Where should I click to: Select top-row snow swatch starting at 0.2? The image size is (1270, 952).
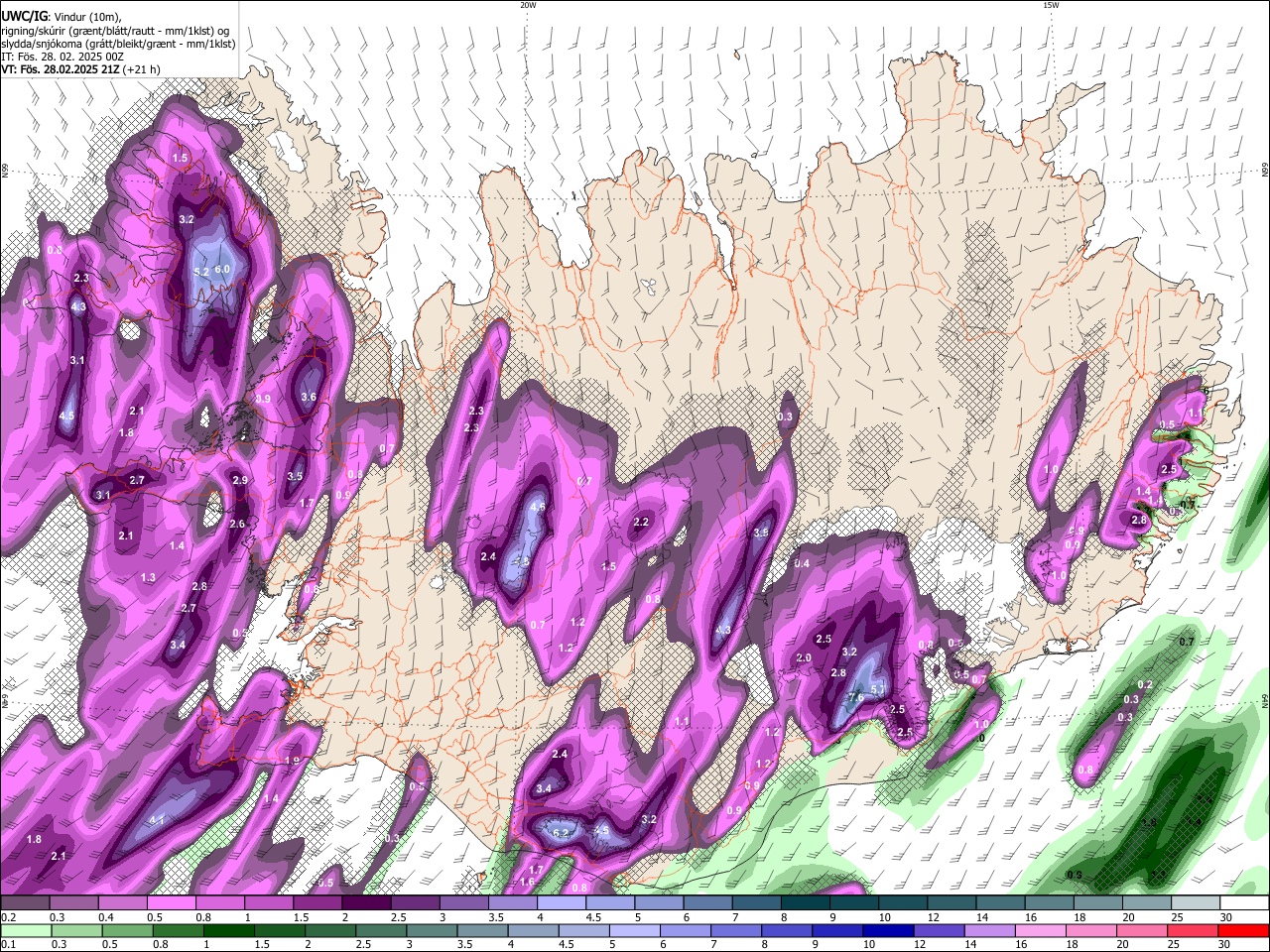click(25, 902)
